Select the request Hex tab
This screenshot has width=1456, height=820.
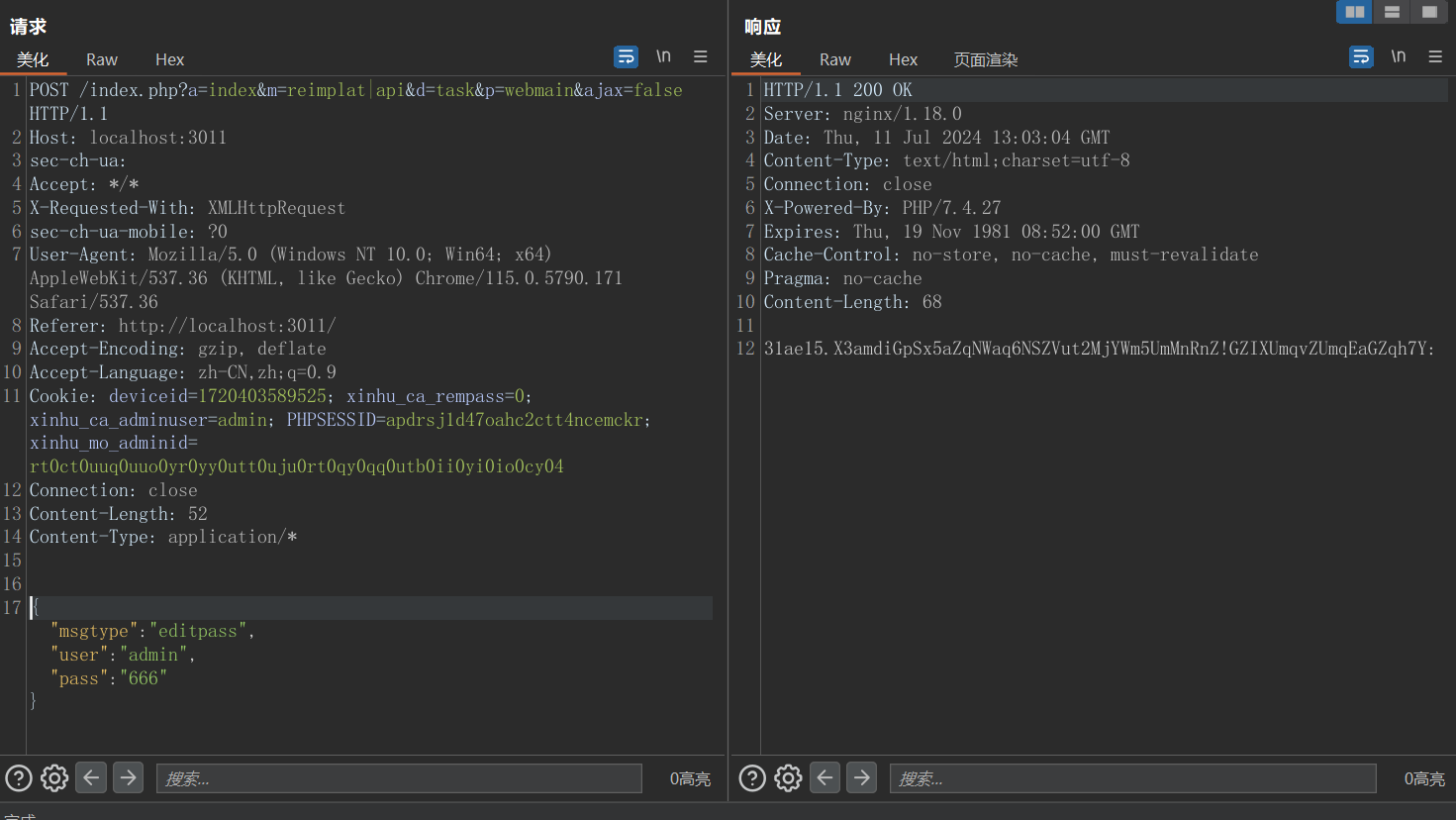click(x=169, y=59)
